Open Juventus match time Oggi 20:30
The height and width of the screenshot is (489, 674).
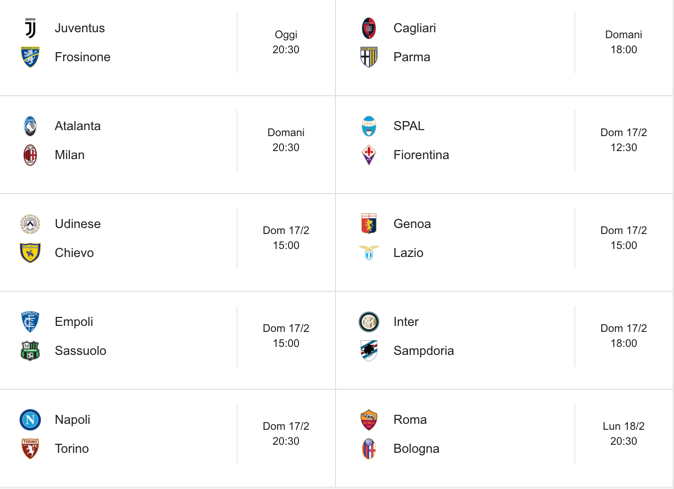click(286, 42)
